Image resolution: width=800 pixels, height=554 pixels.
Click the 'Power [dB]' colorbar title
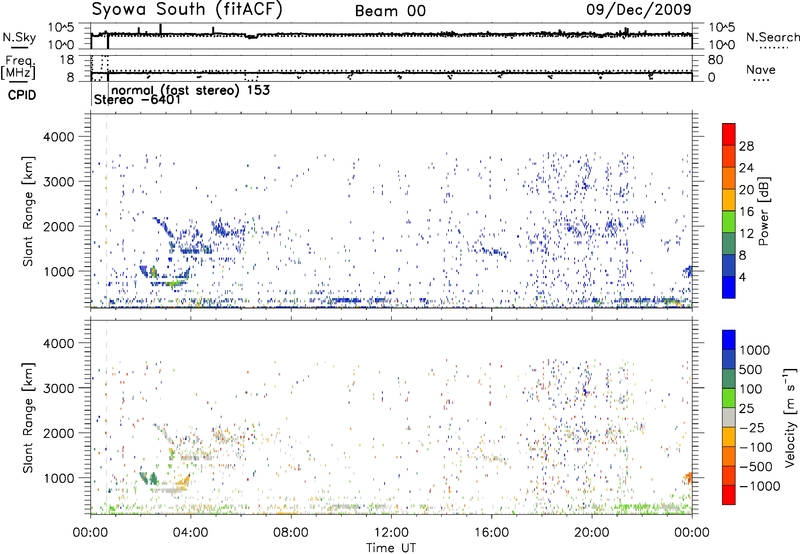[x=764, y=211]
